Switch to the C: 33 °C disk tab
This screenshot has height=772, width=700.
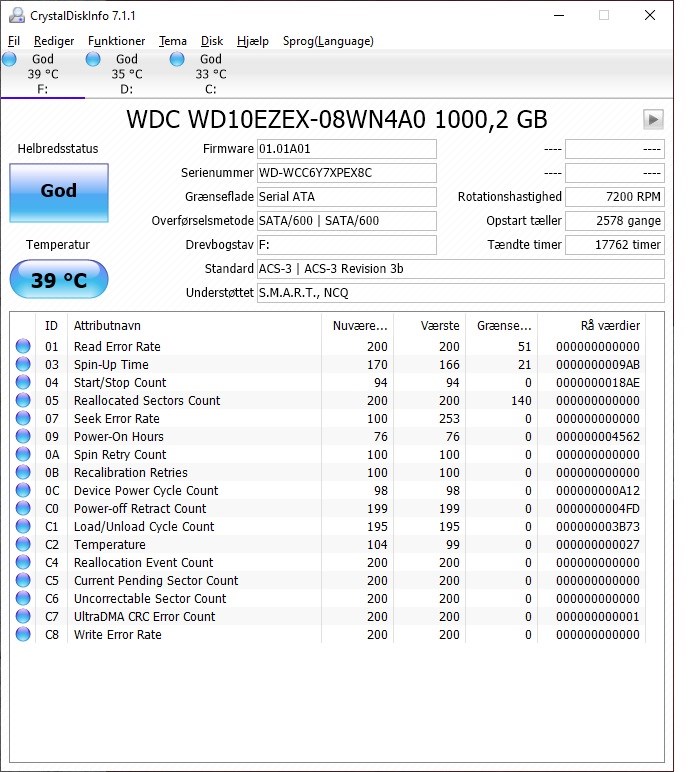click(211, 74)
